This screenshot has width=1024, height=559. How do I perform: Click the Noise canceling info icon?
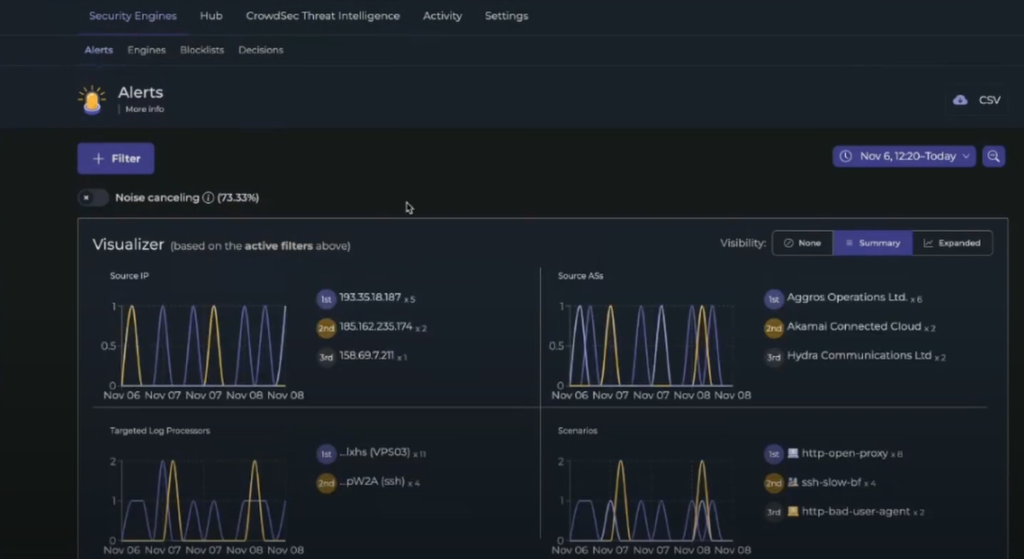click(208, 197)
